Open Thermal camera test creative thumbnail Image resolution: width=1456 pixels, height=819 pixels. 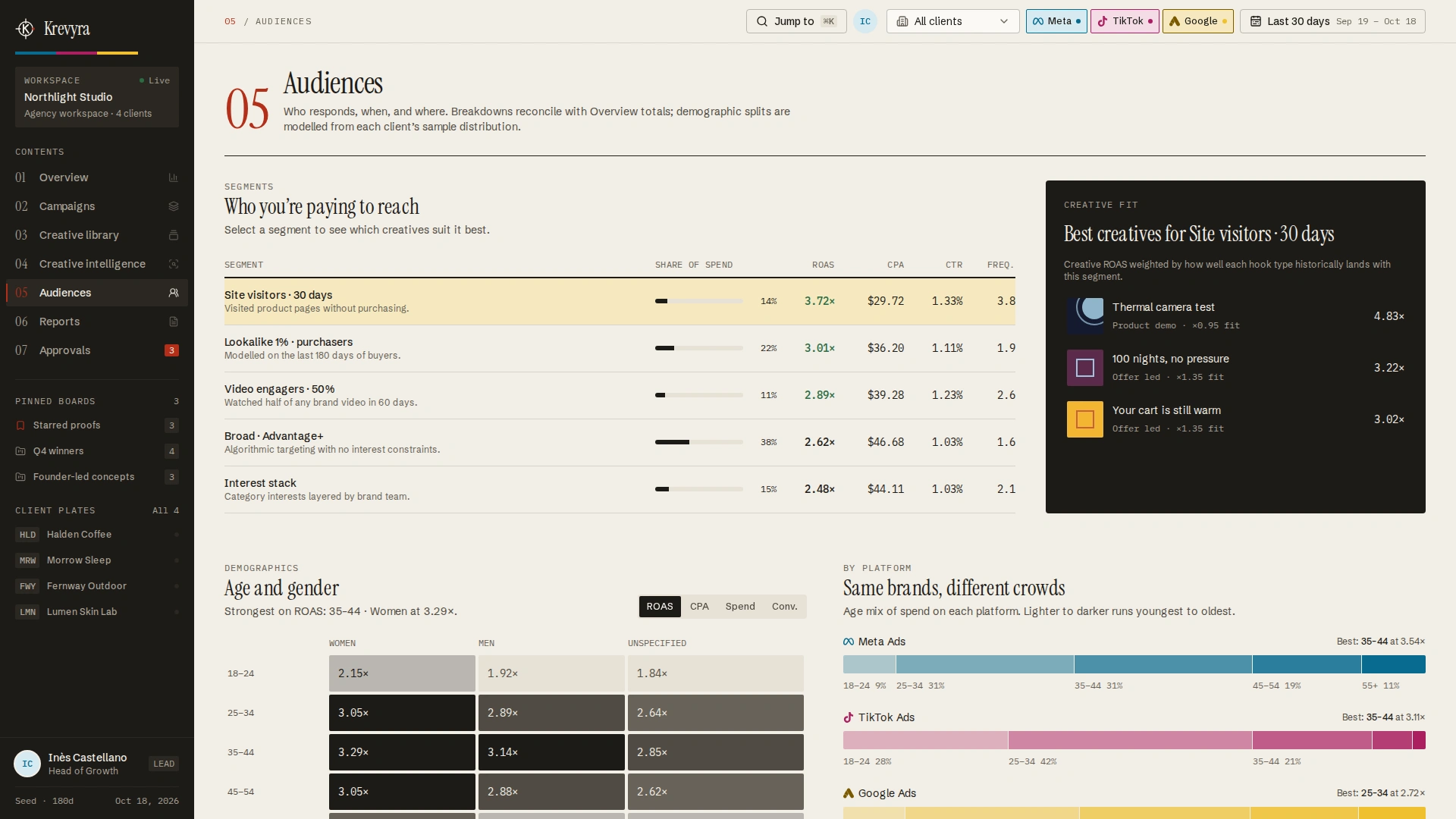[1085, 316]
